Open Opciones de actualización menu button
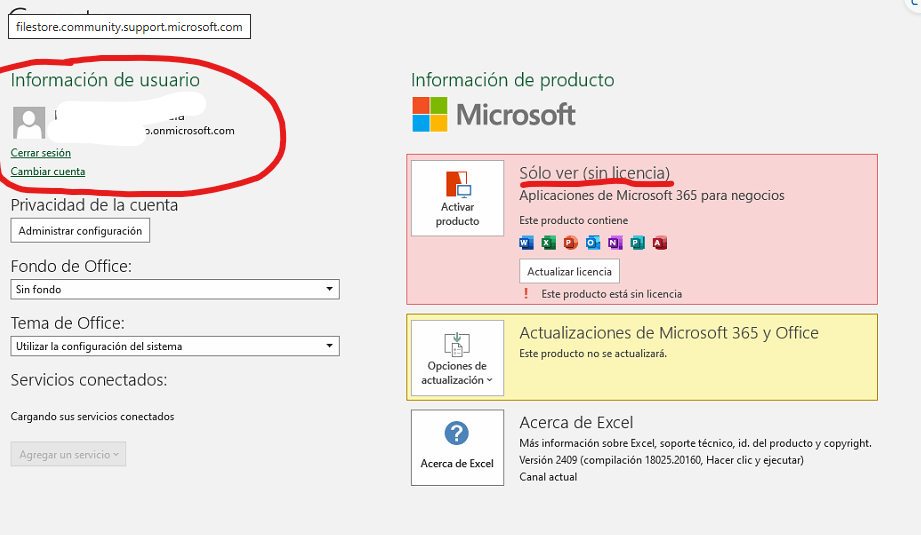921x535 pixels. tap(458, 358)
